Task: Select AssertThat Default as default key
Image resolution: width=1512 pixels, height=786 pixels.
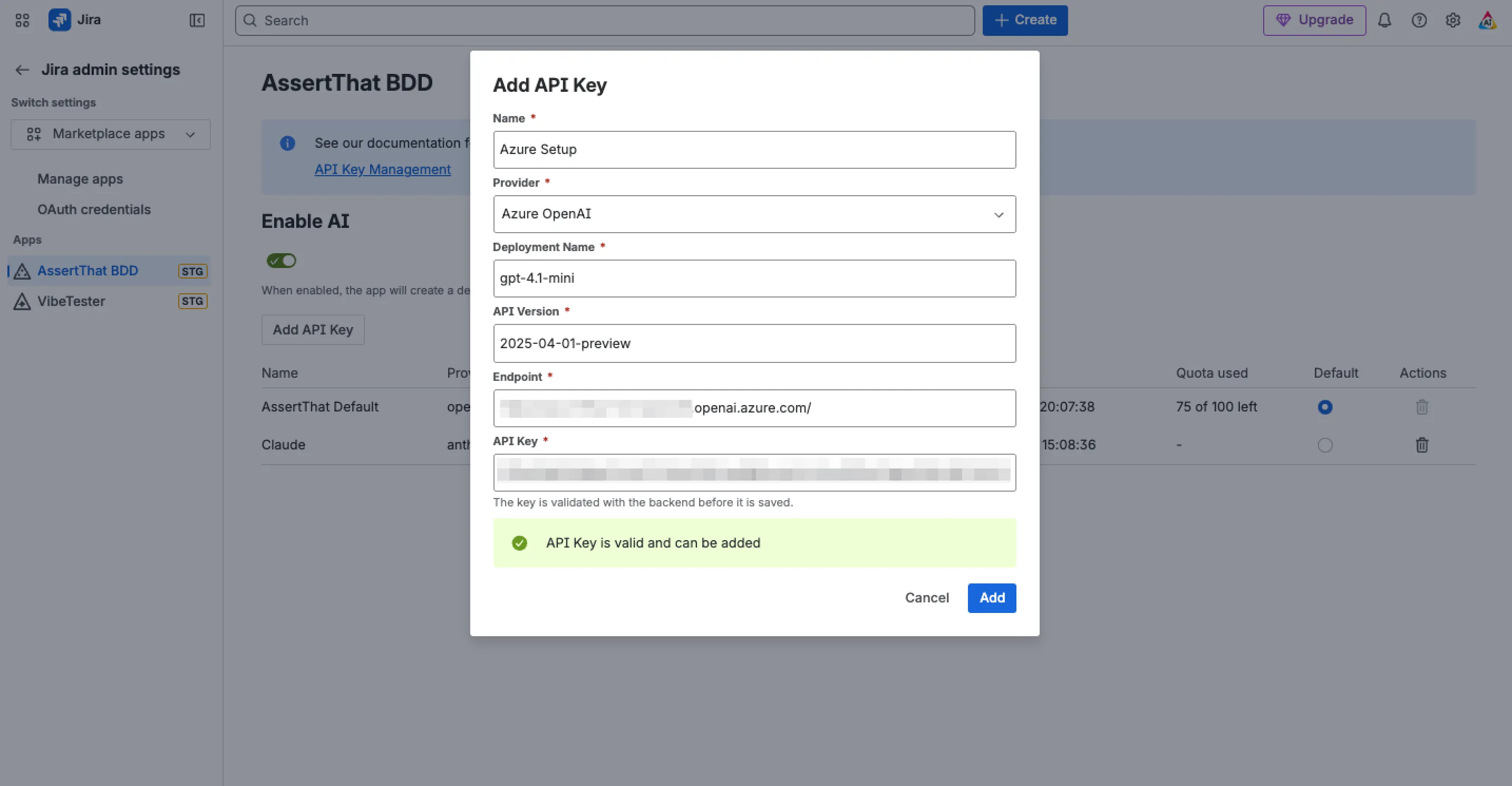Action: (1325, 407)
